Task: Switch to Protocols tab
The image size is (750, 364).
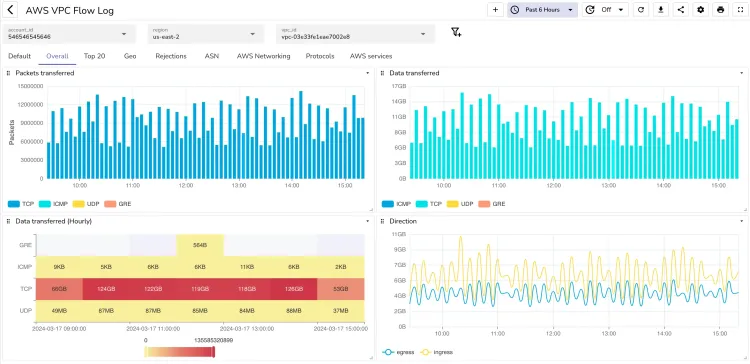Action: tap(320, 56)
